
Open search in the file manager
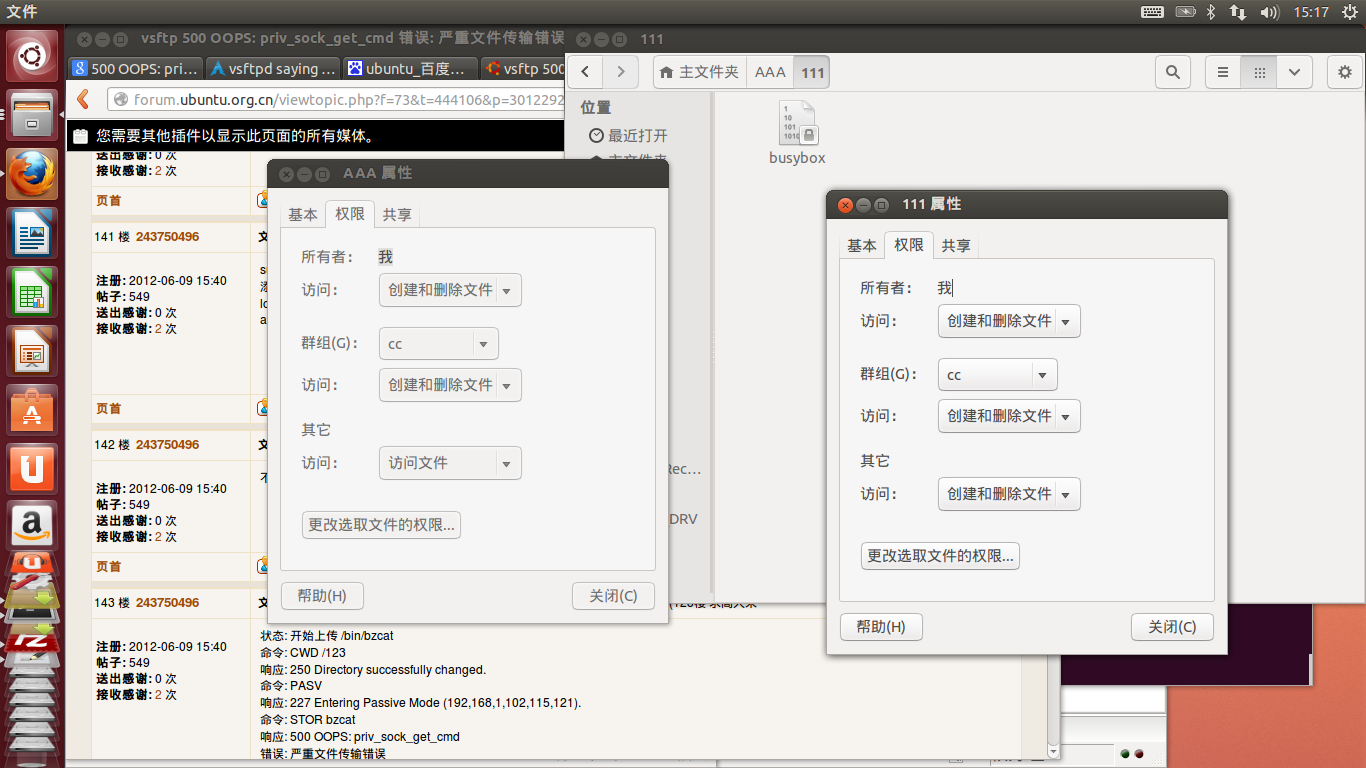coord(1173,72)
